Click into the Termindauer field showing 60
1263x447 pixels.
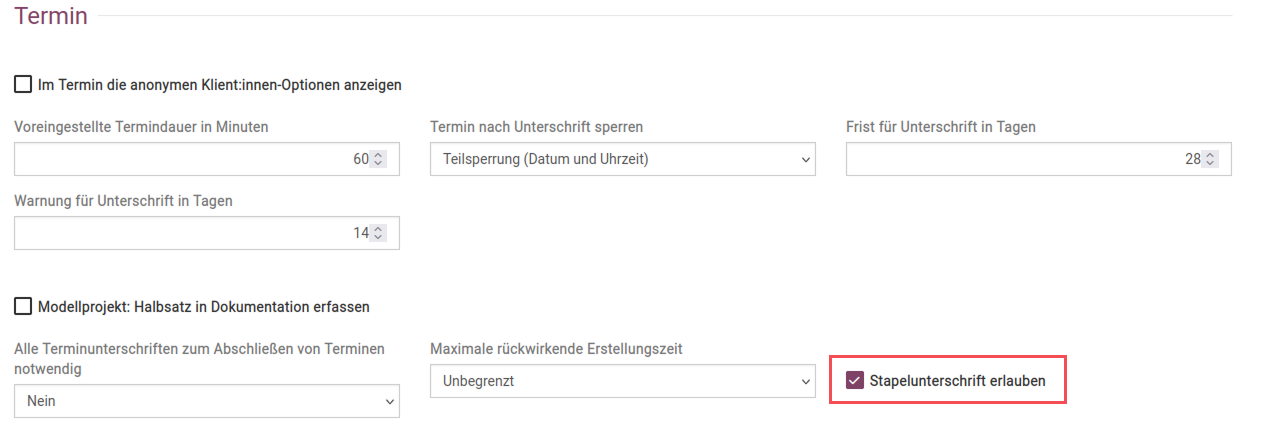190,159
